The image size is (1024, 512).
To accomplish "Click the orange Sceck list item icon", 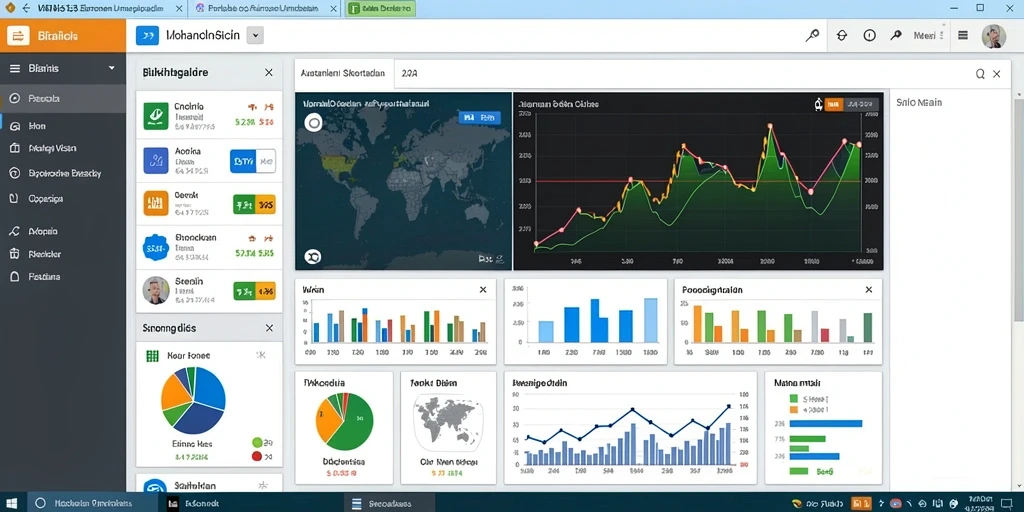I will pos(155,203).
